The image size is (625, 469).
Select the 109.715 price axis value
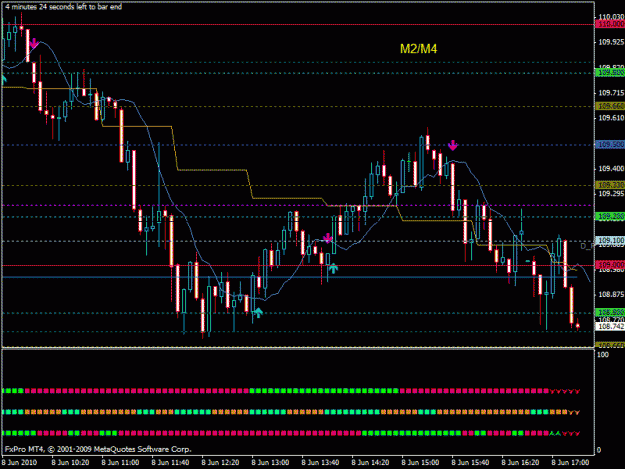point(611,93)
